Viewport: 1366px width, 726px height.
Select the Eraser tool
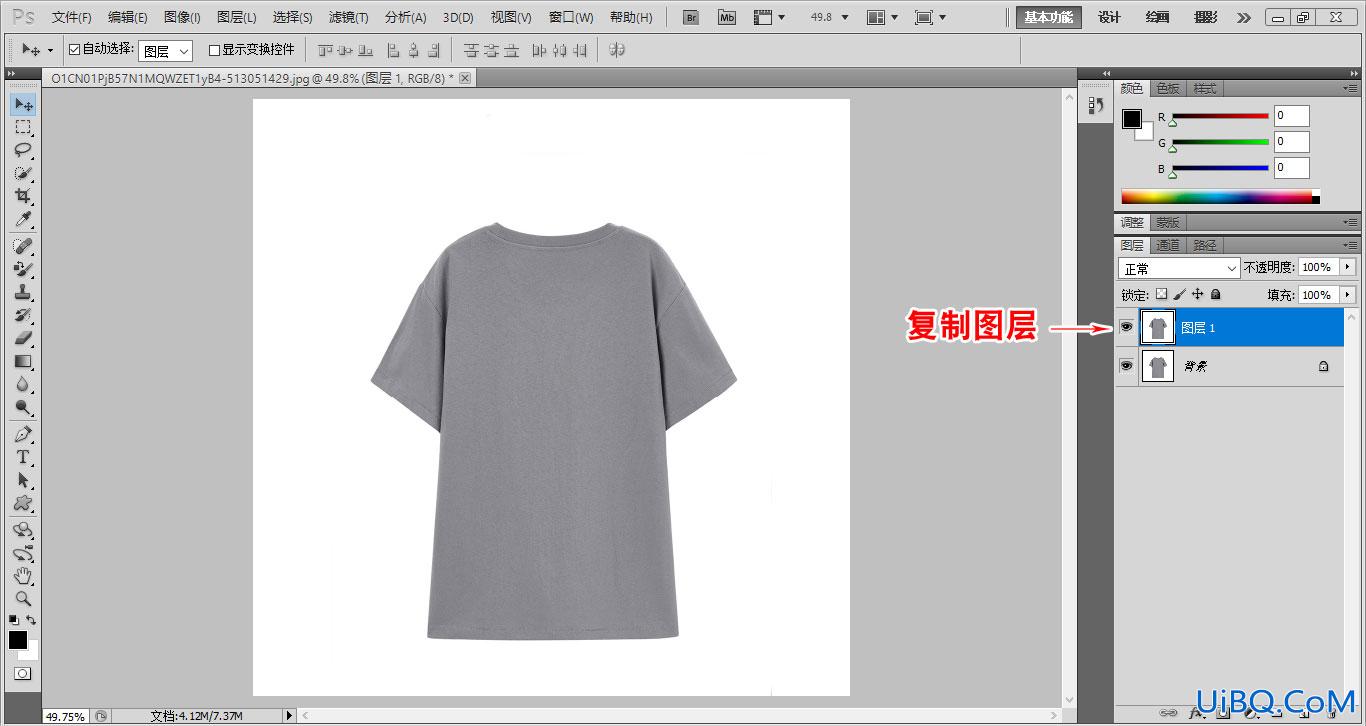[x=23, y=338]
